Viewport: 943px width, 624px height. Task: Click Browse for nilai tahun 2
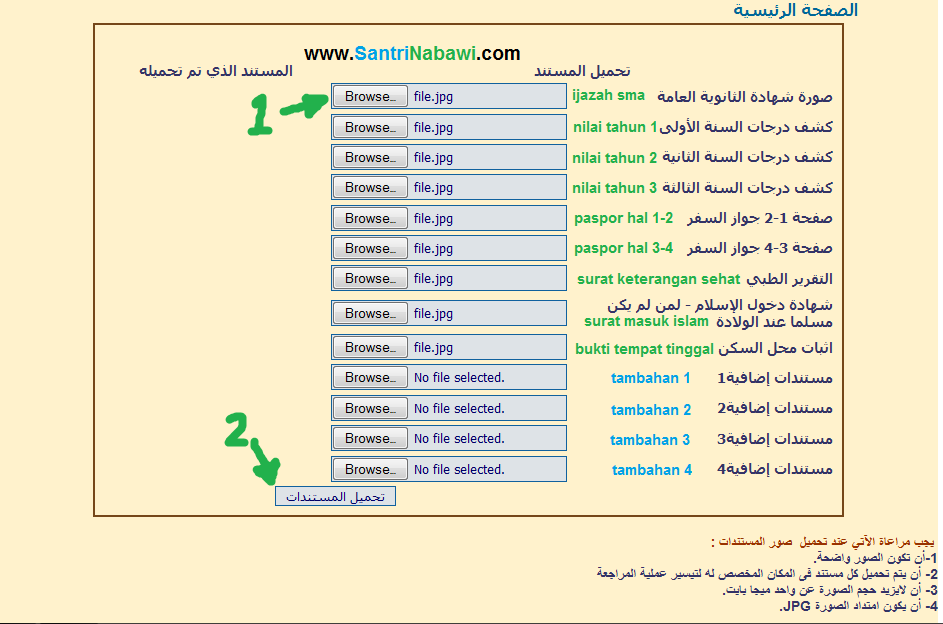(370, 158)
